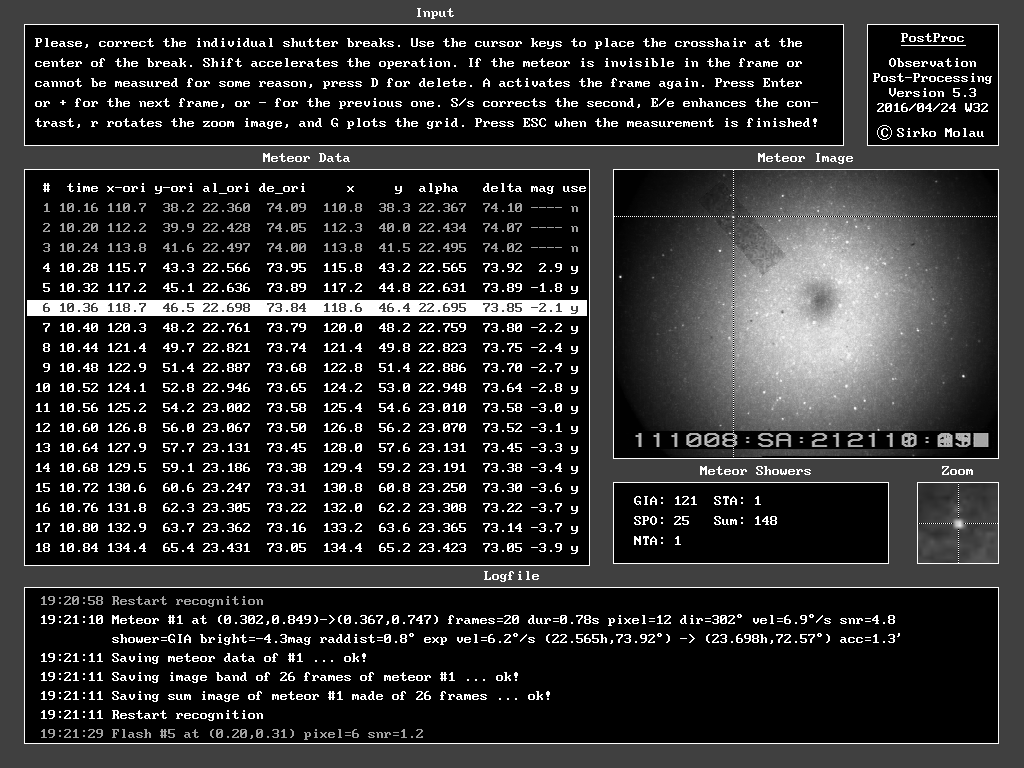Screen dimensions: 1024x768
Task: Select the SPO: 25 shower entry
Action: click(661, 521)
